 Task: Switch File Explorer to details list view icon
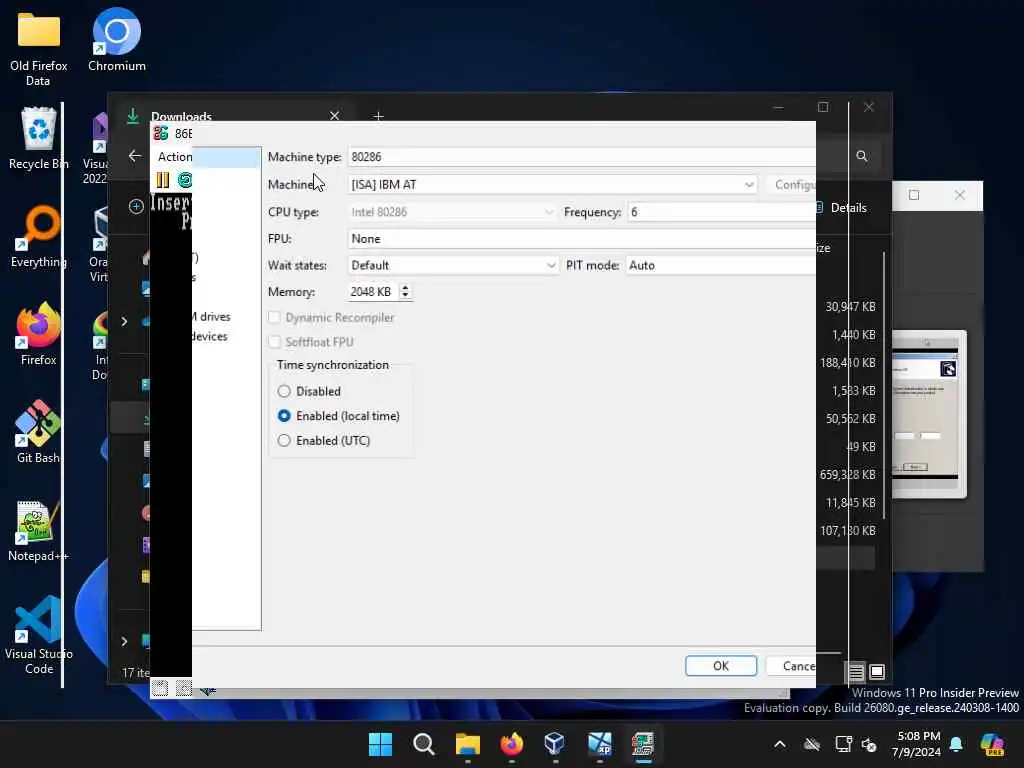click(x=856, y=671)
